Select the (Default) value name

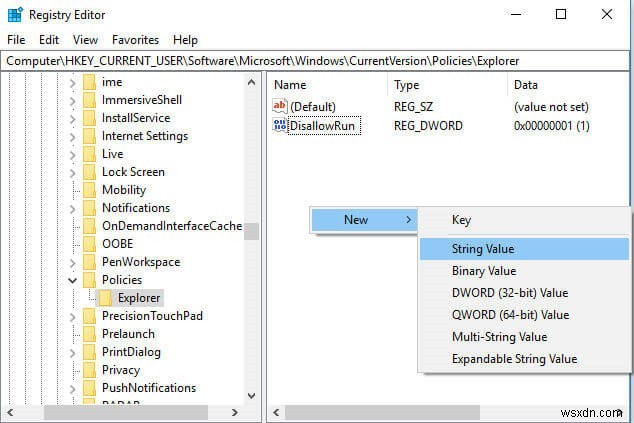(313, 107)
